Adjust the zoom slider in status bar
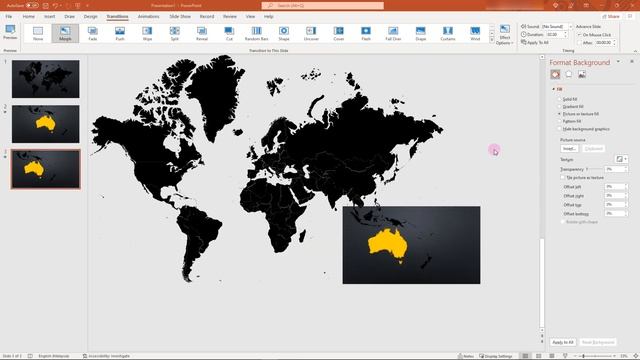The image size is (640, 360). point(595,356)
